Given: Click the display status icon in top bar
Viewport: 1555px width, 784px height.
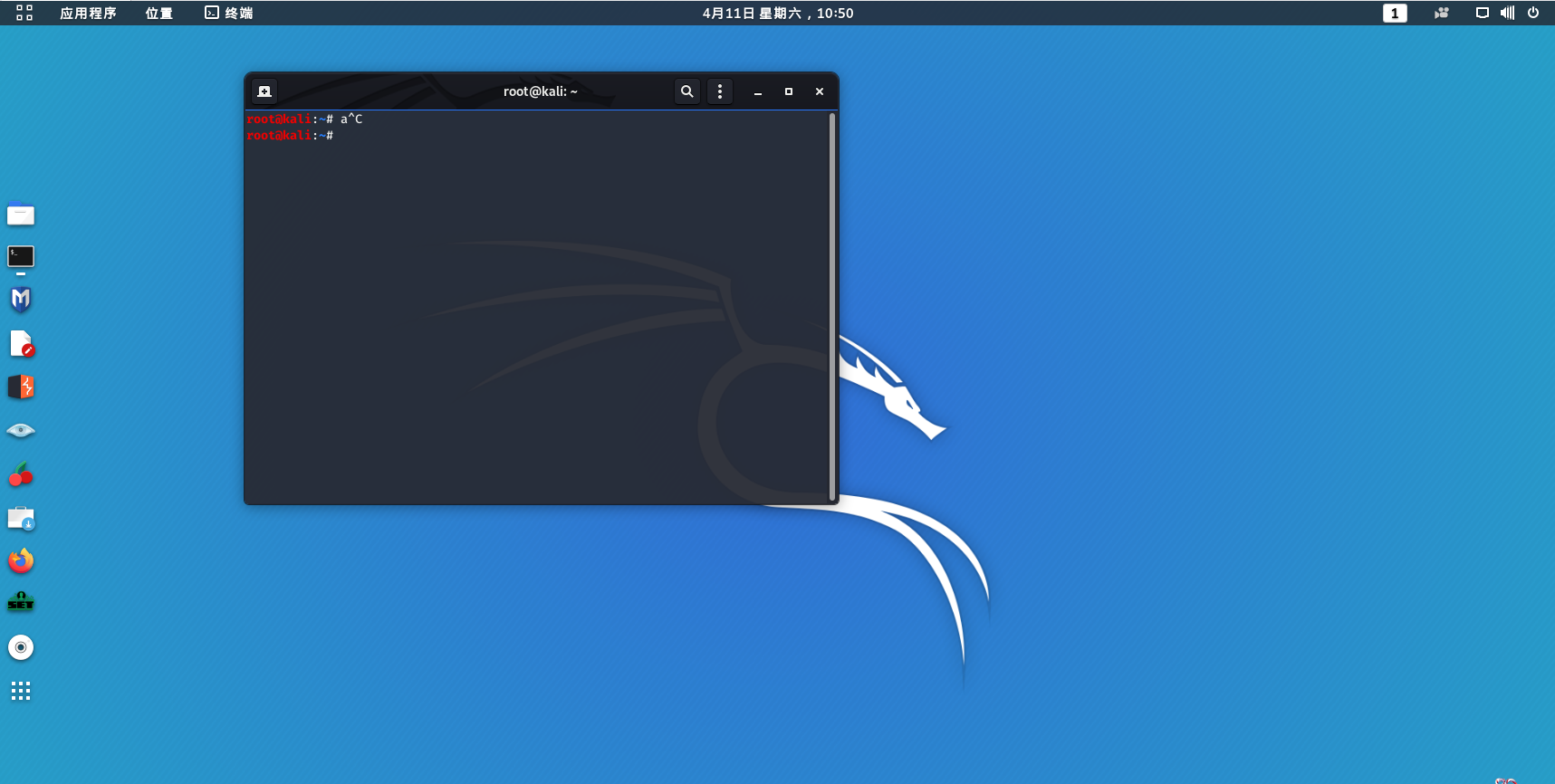Looking at the screenshot, I should (1483, 13).
